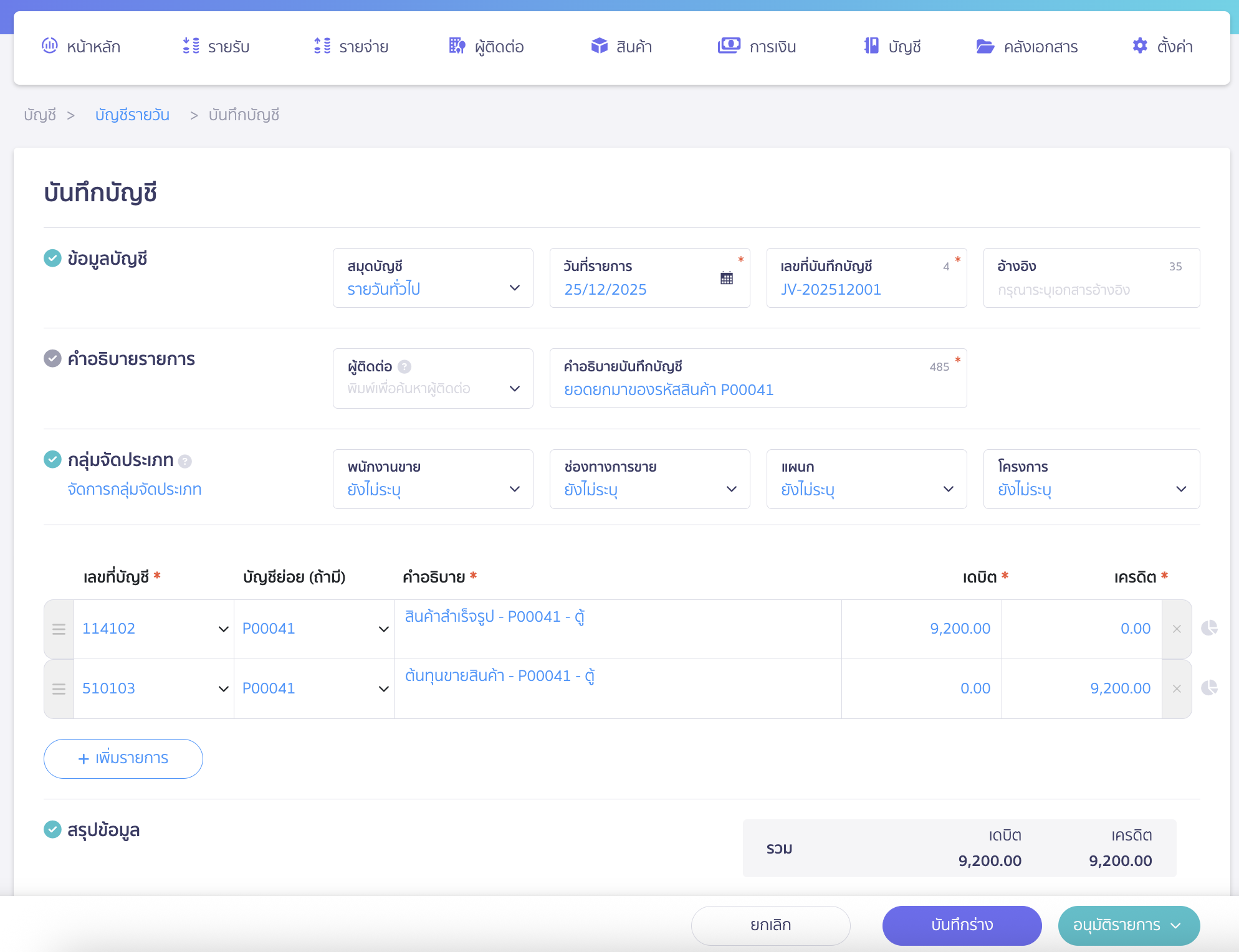This screenshot has width=1239, height=952.
Task: Toggle the สรุปข้อมูล section check circle
Action: 52,829
